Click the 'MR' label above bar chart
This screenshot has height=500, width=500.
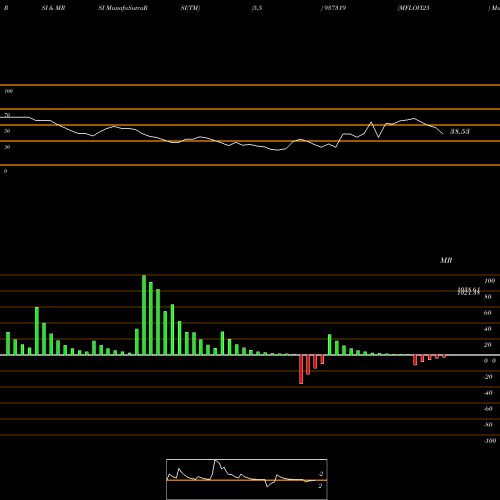click(446, 260)
